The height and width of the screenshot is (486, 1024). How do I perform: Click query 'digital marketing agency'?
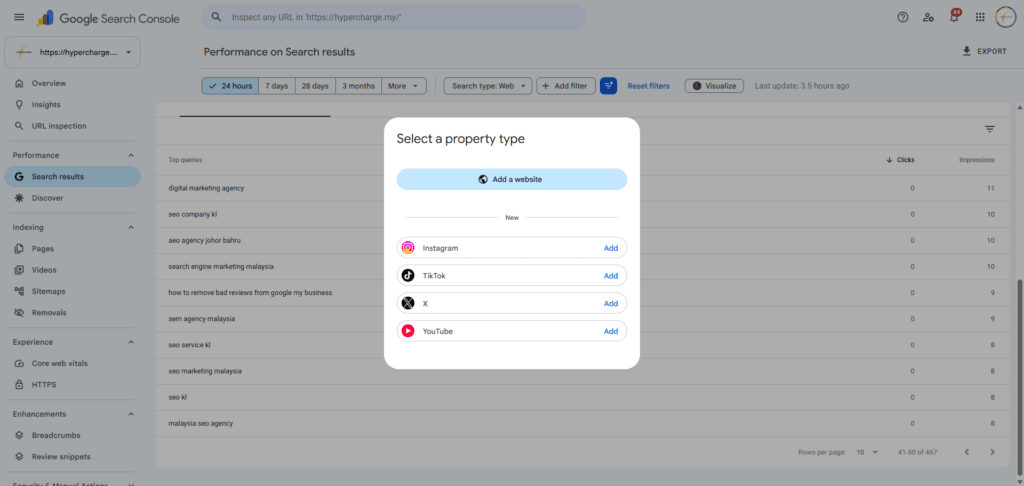(206, 188)
